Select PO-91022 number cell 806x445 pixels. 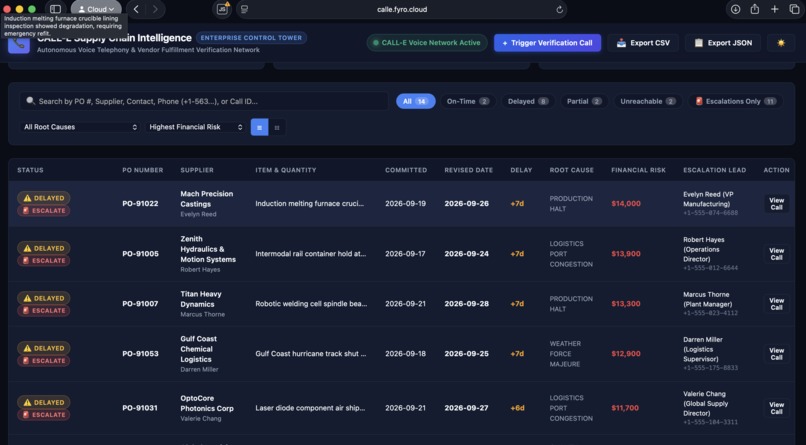(140, 203)
